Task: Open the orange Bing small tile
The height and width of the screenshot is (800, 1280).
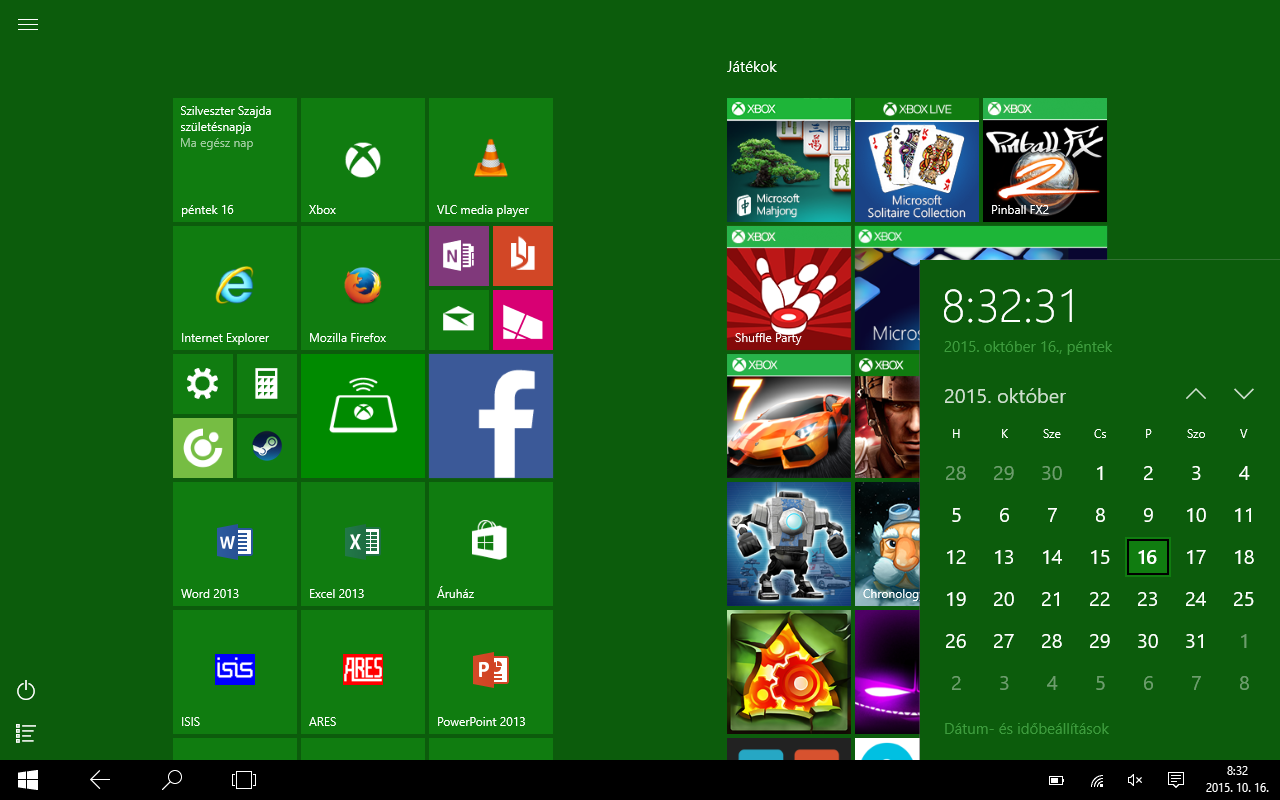Action: click(x=523, y=256)
